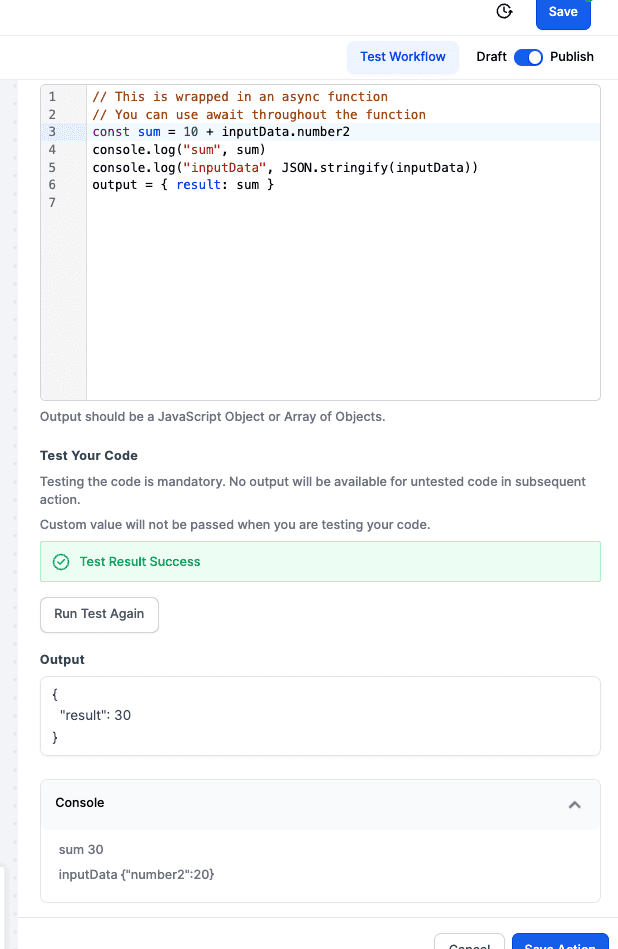
Task: Open the version history clock icon
Action: [x=504, y=11]
